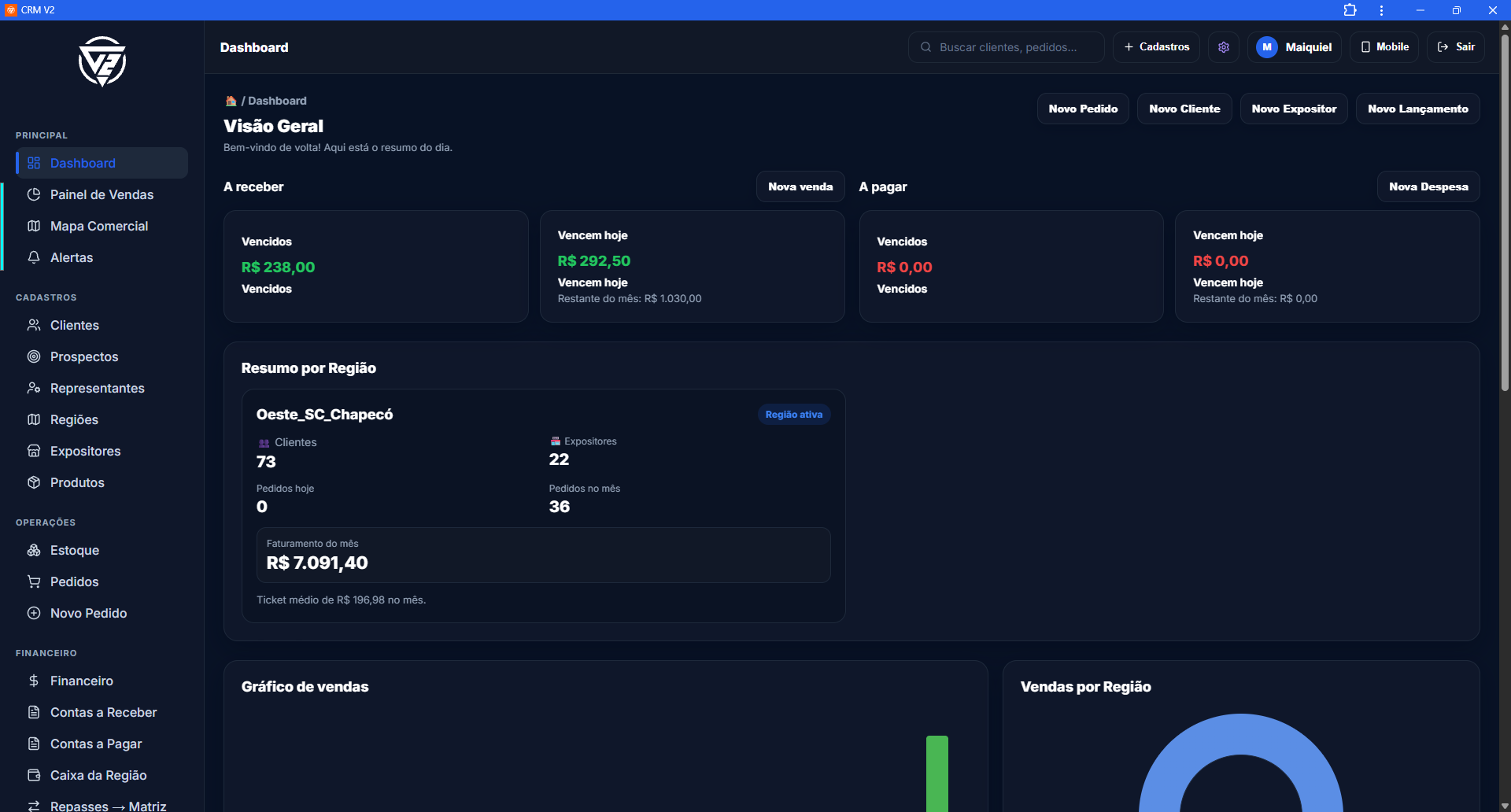Click the search clientes, pedidos field

click(x=1006, y=47)
